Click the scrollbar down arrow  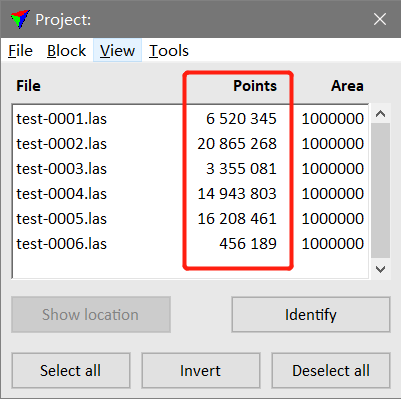[380, 269]
